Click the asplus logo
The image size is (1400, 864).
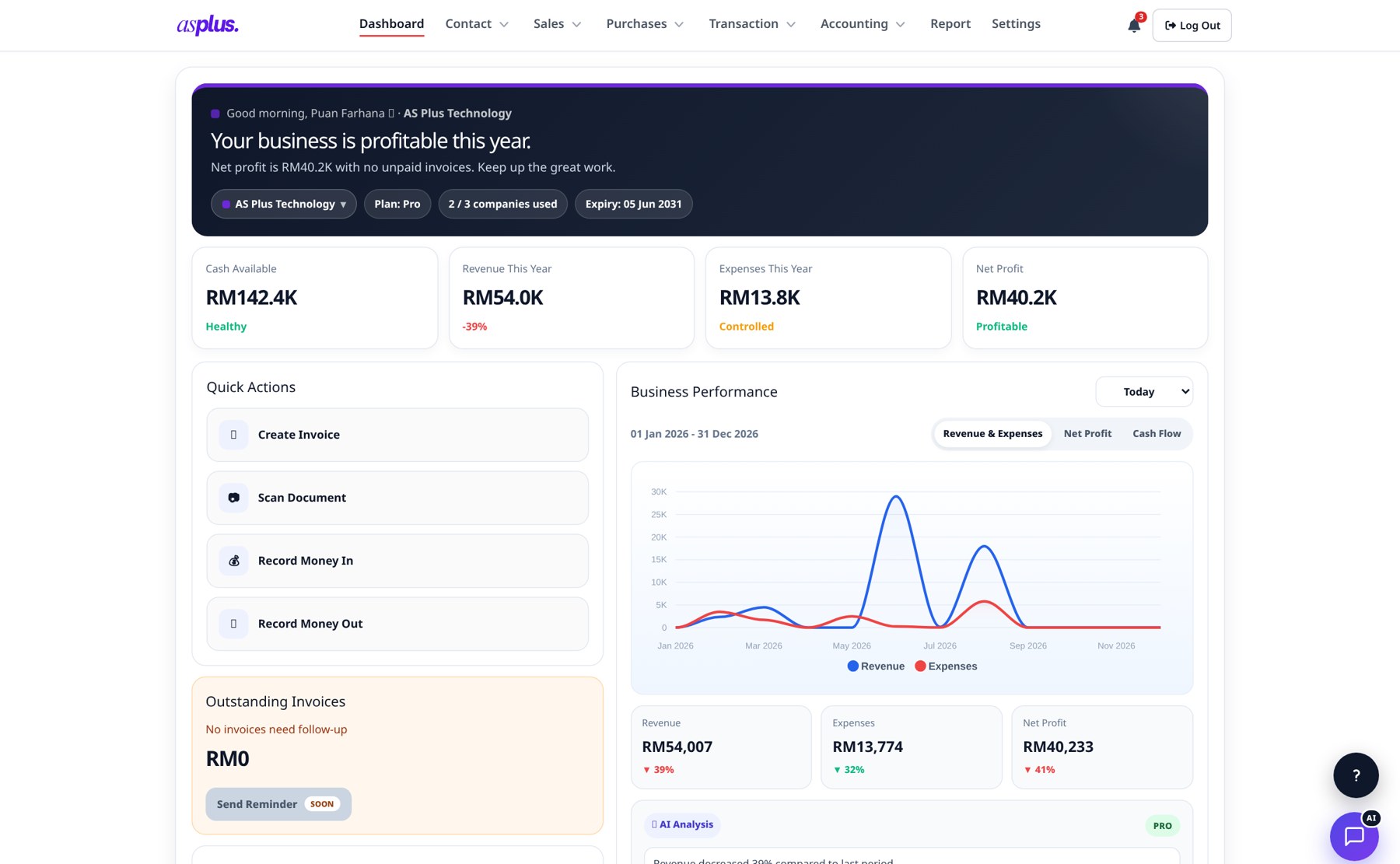pyautogui.click(x=208, y=25)
